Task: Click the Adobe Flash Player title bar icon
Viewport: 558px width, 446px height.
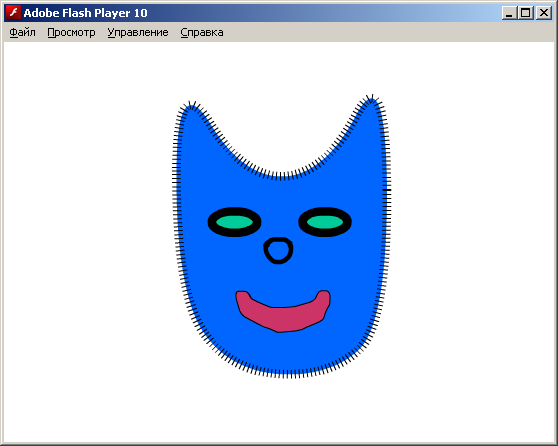Action: click(13, 13)
